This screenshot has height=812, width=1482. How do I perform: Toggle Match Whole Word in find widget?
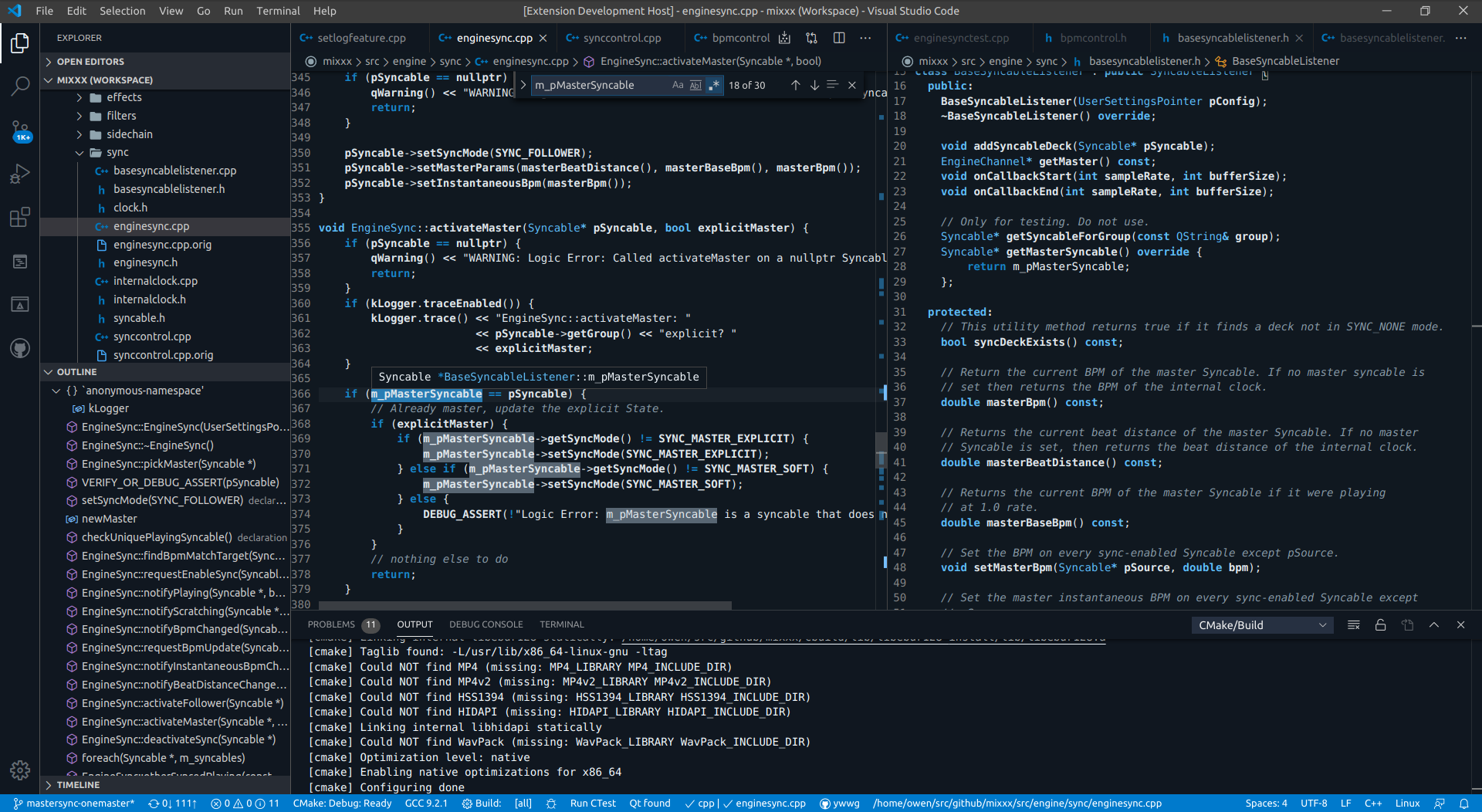point(695,85)
